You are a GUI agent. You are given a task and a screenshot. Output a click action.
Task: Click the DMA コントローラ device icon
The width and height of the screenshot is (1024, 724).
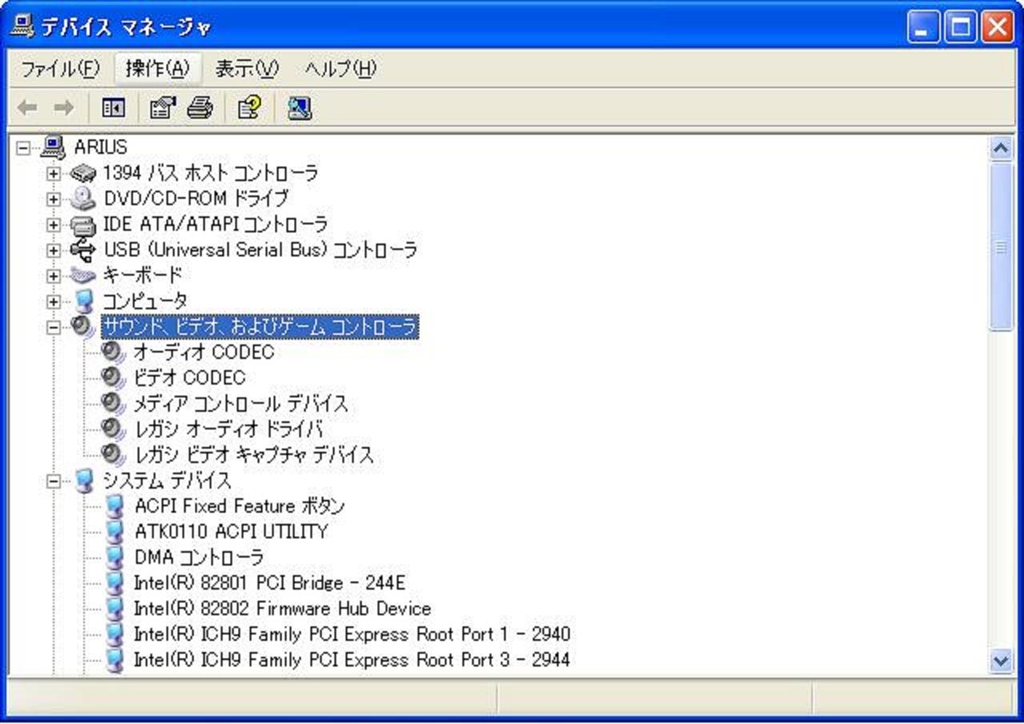click(115, 557)
